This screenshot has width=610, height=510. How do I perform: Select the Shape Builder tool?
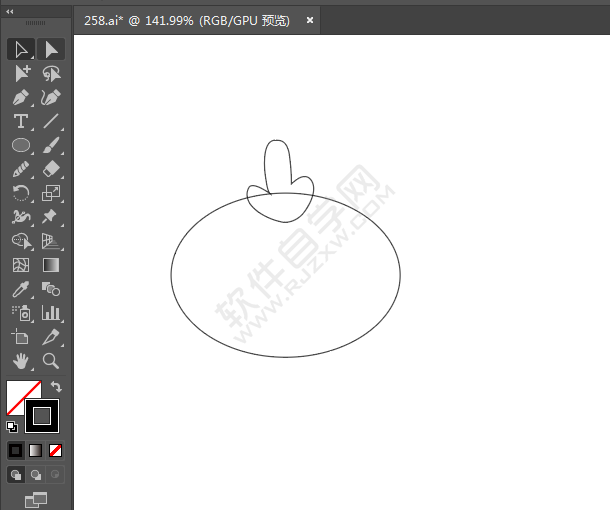click(21, 241)
